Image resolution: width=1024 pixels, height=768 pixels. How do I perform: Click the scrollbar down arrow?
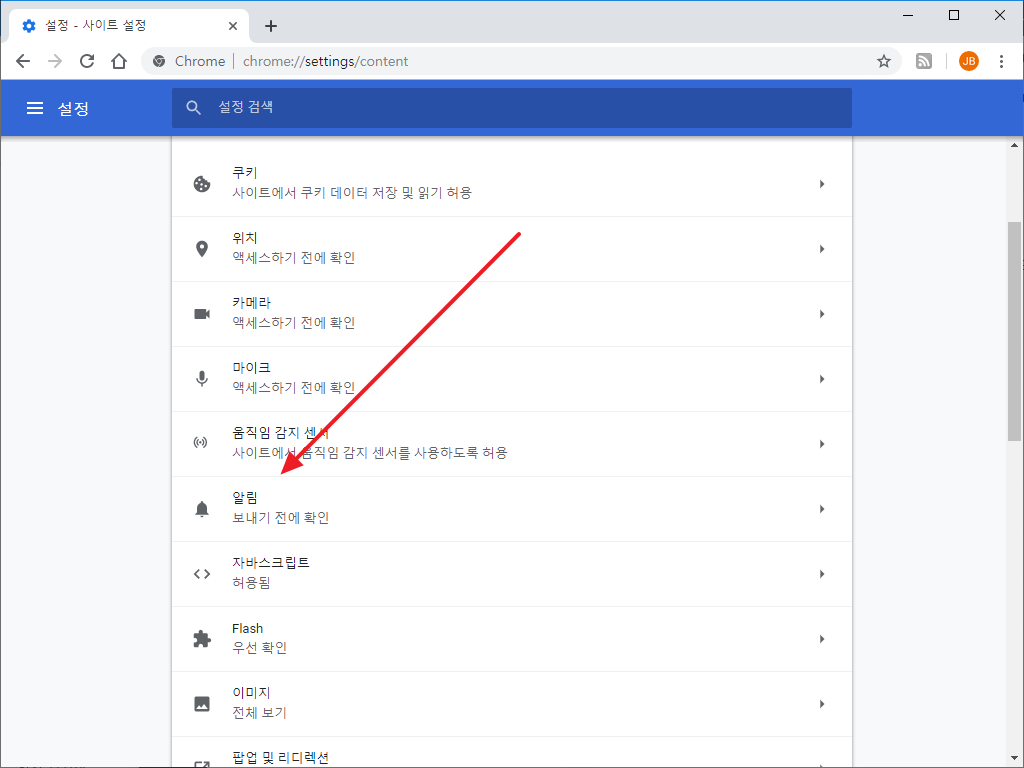(1014, 758)
